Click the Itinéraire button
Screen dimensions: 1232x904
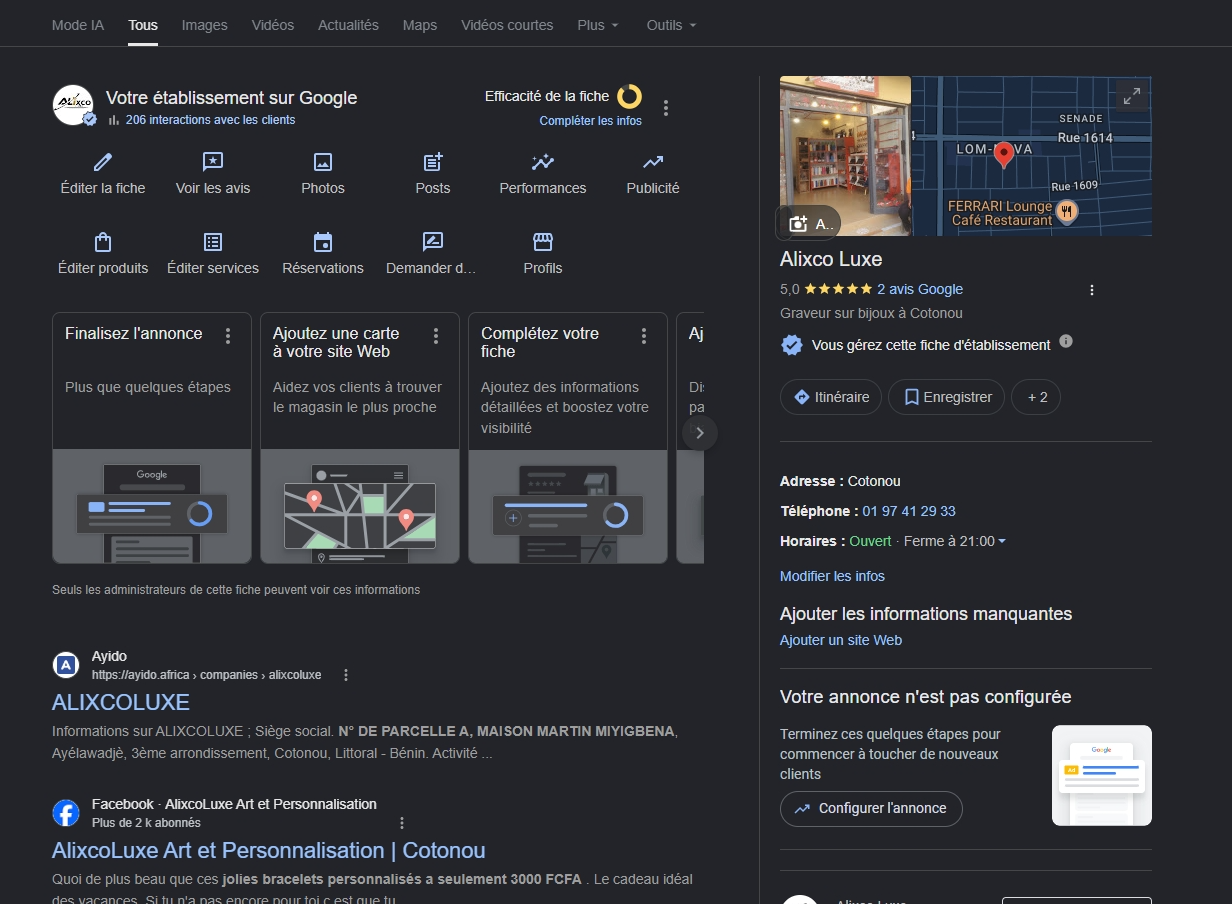(x=831, y=397)
